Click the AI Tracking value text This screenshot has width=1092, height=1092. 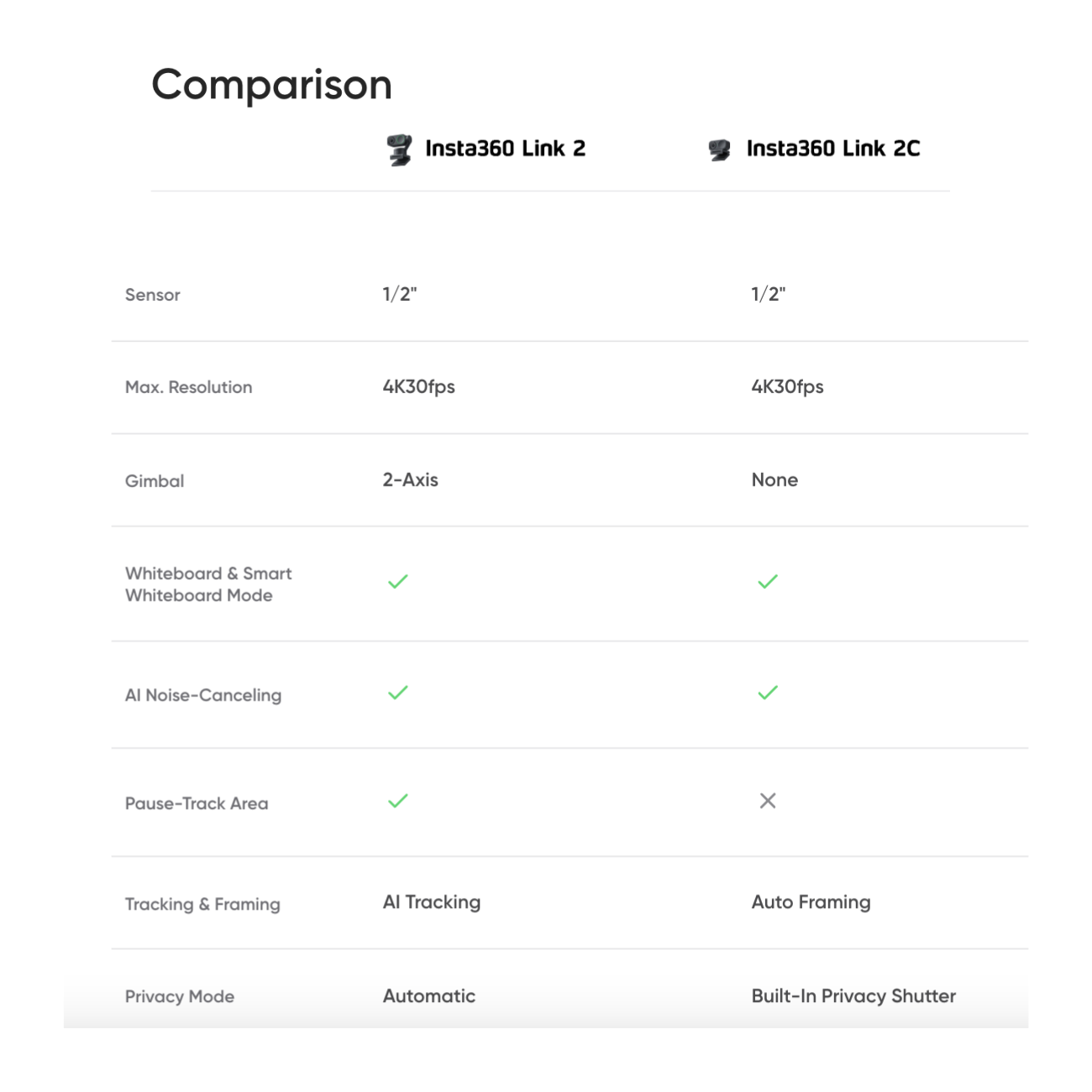432,902
